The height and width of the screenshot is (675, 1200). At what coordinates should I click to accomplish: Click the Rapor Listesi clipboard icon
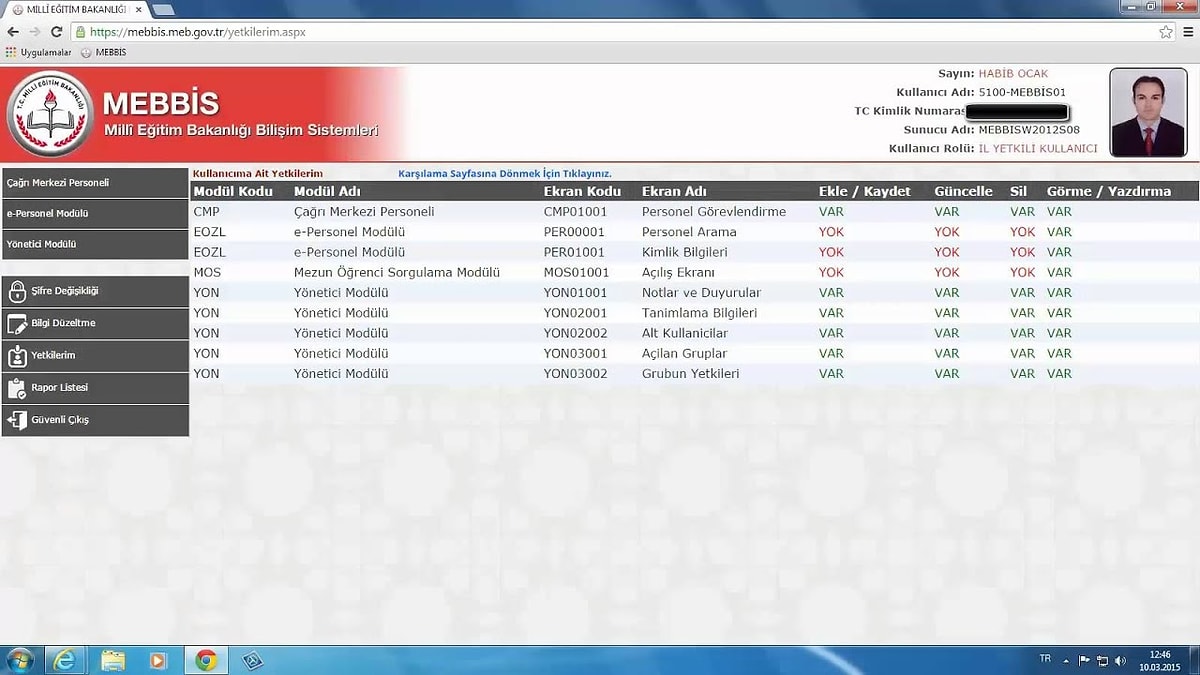tap(16, 388)
